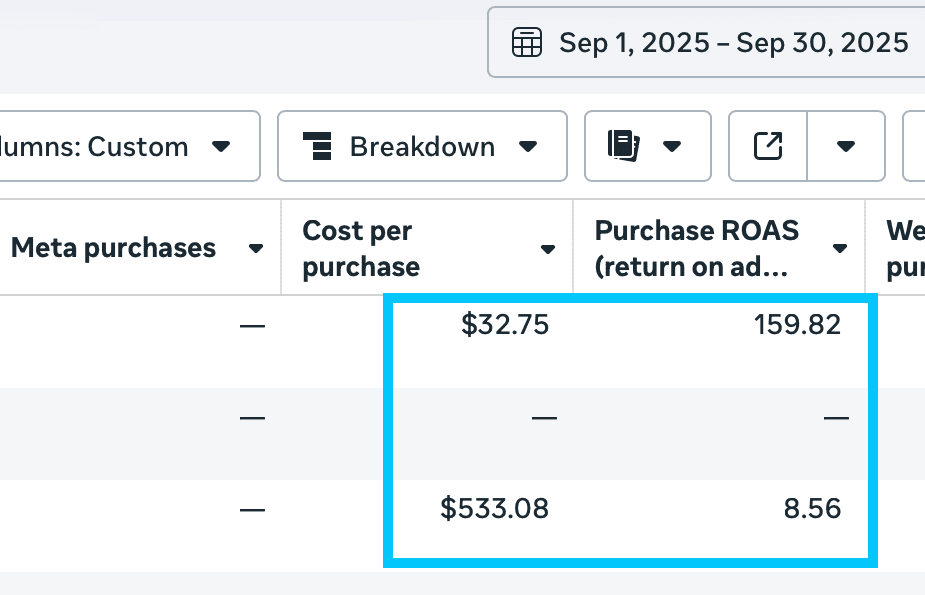Select the Purchase ROAS column header
Image resolution: width=925 pixels, height=595 pixels.
[697, 248]
